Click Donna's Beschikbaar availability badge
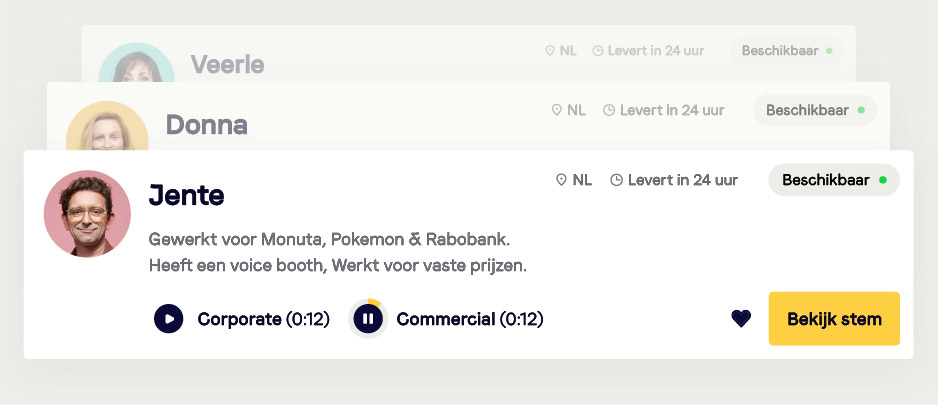This screenshot has width=938, height=405. point(814,110)
